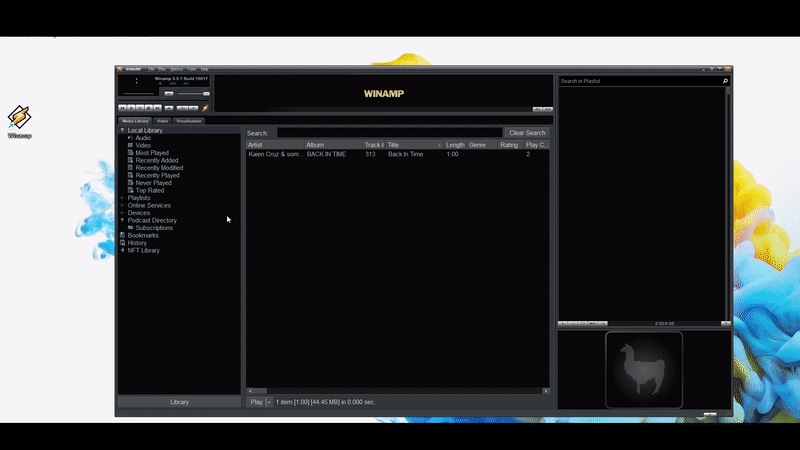The height and width of the screenshot is (450, 800).
Task: Open the Help menu
Action: click(205, 69)
